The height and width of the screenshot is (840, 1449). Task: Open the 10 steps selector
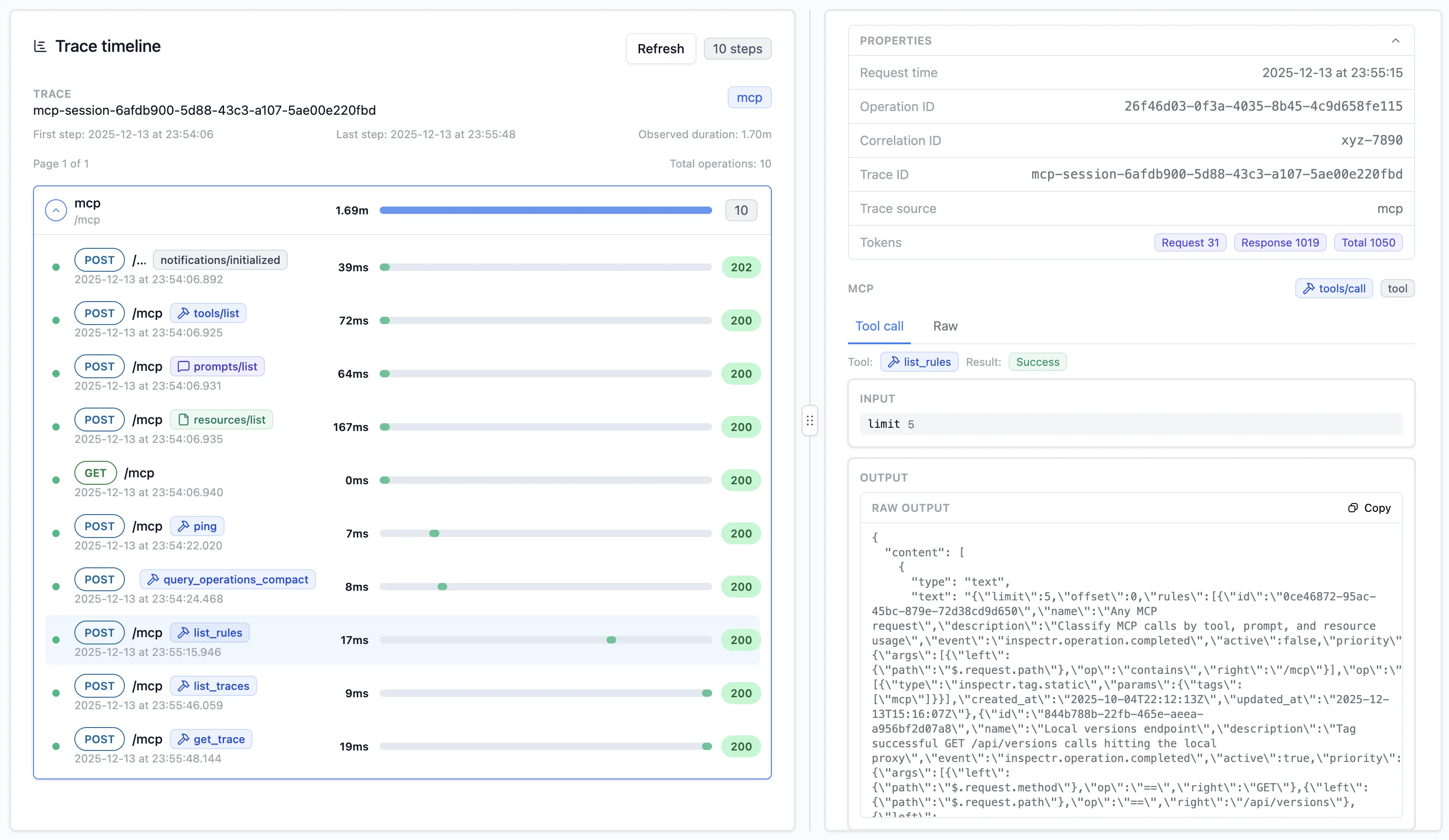(738, 48)
